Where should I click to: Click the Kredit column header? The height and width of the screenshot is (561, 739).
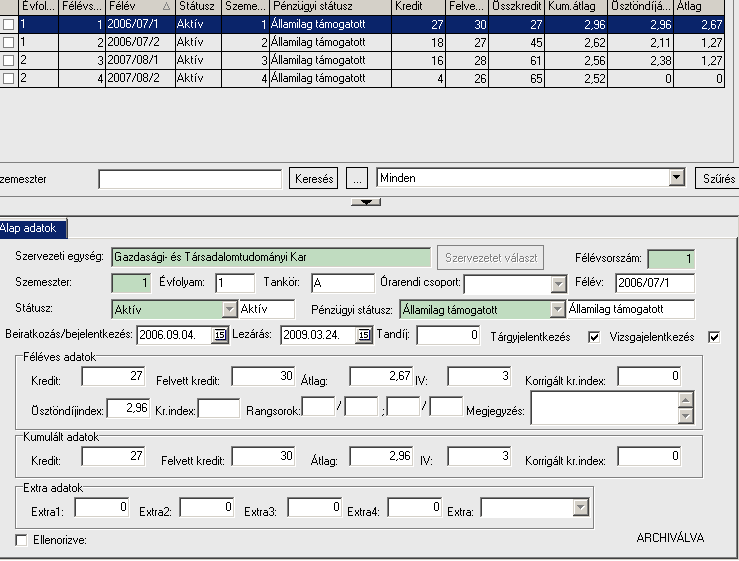click(x=418, y=7)
